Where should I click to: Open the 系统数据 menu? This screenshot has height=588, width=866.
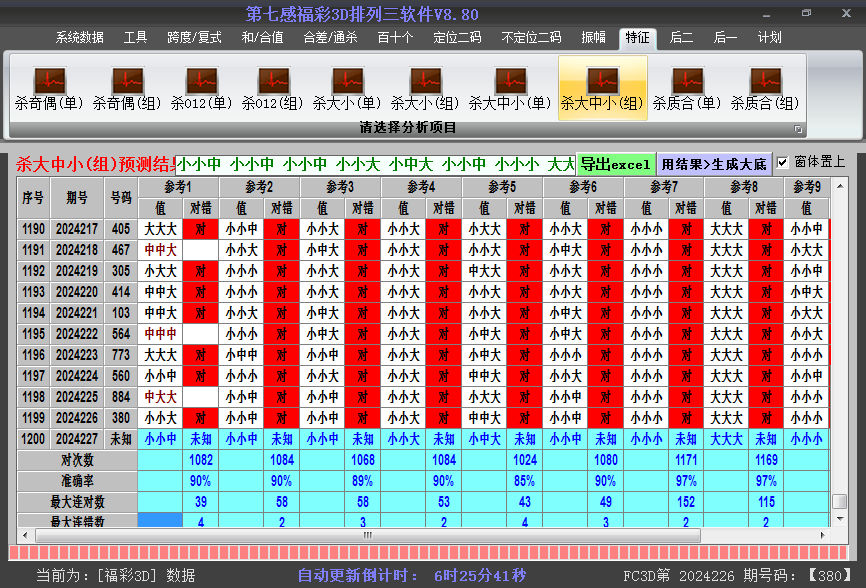pos(79,37)
